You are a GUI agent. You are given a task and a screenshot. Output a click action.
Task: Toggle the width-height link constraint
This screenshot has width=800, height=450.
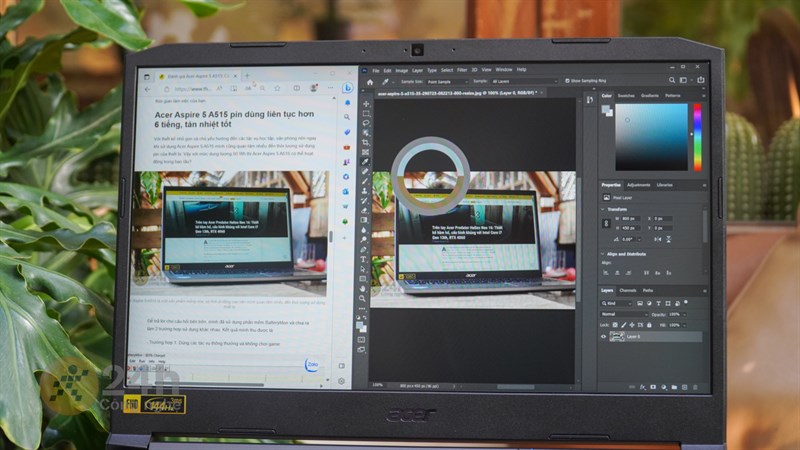tap(607, 223)
